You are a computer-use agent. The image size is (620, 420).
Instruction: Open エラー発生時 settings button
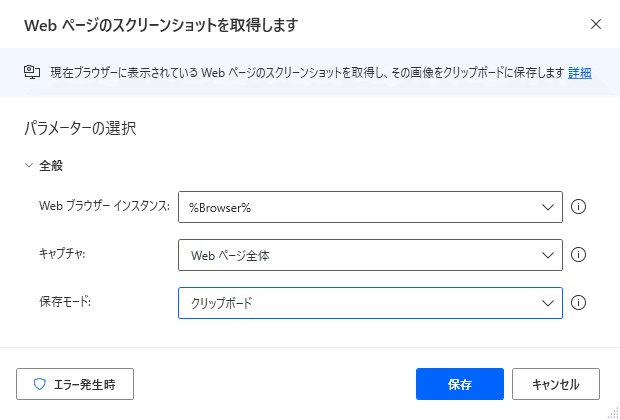pyautogui.click(x=75, y=384)
